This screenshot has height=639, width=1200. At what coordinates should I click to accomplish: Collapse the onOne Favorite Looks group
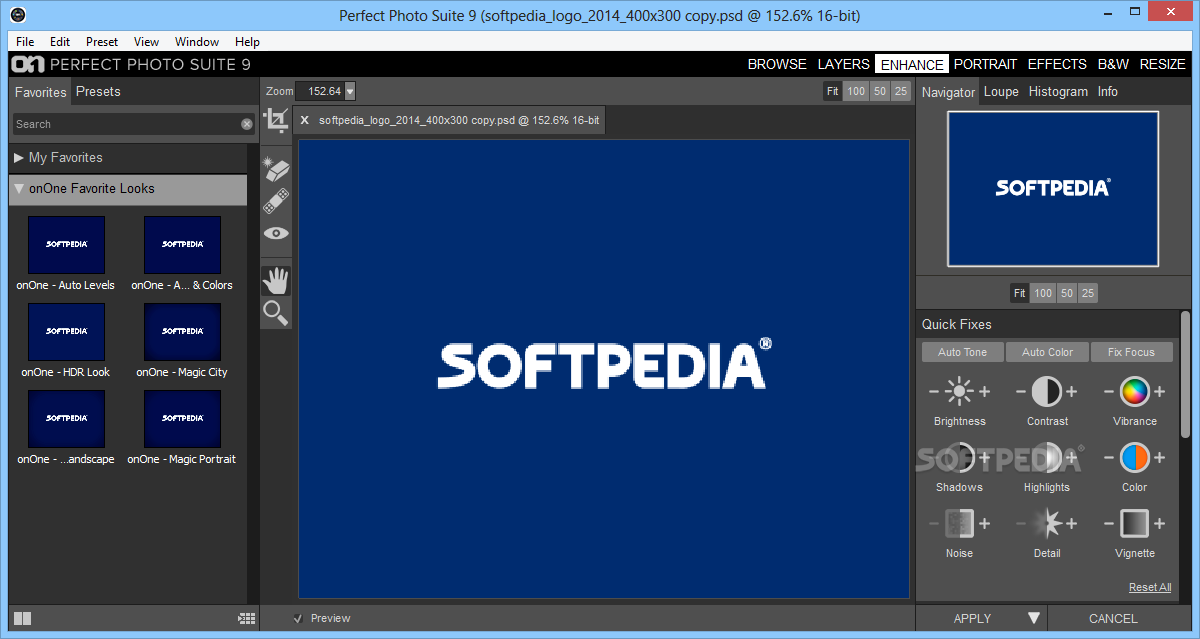[x=19, y=188]
